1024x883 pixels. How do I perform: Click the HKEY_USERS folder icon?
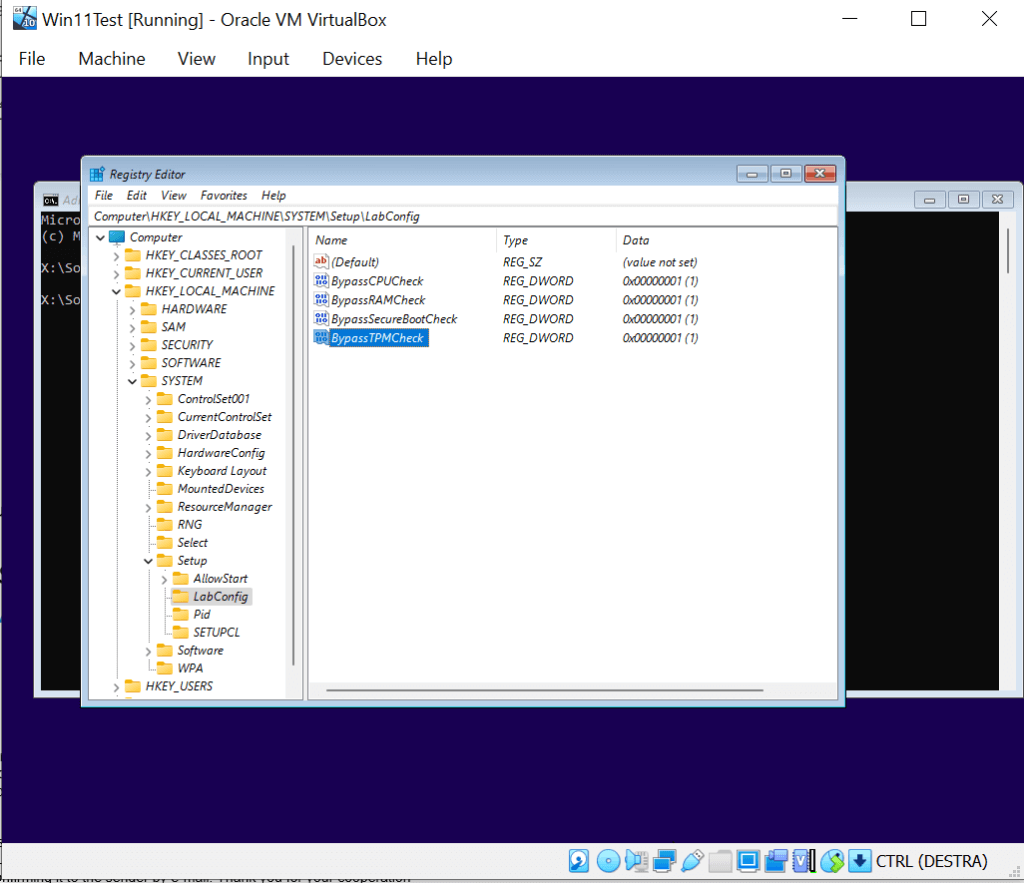pos(133,686)
